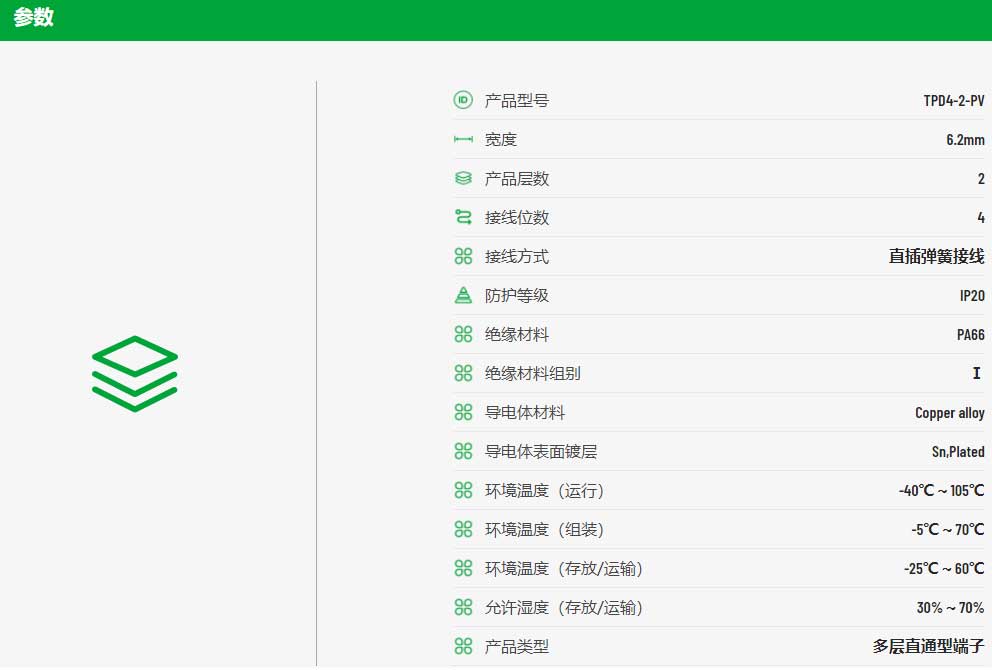Click the icon beside 产品类型
This screenshot has height=670, width=992.
tap(463, 646)
